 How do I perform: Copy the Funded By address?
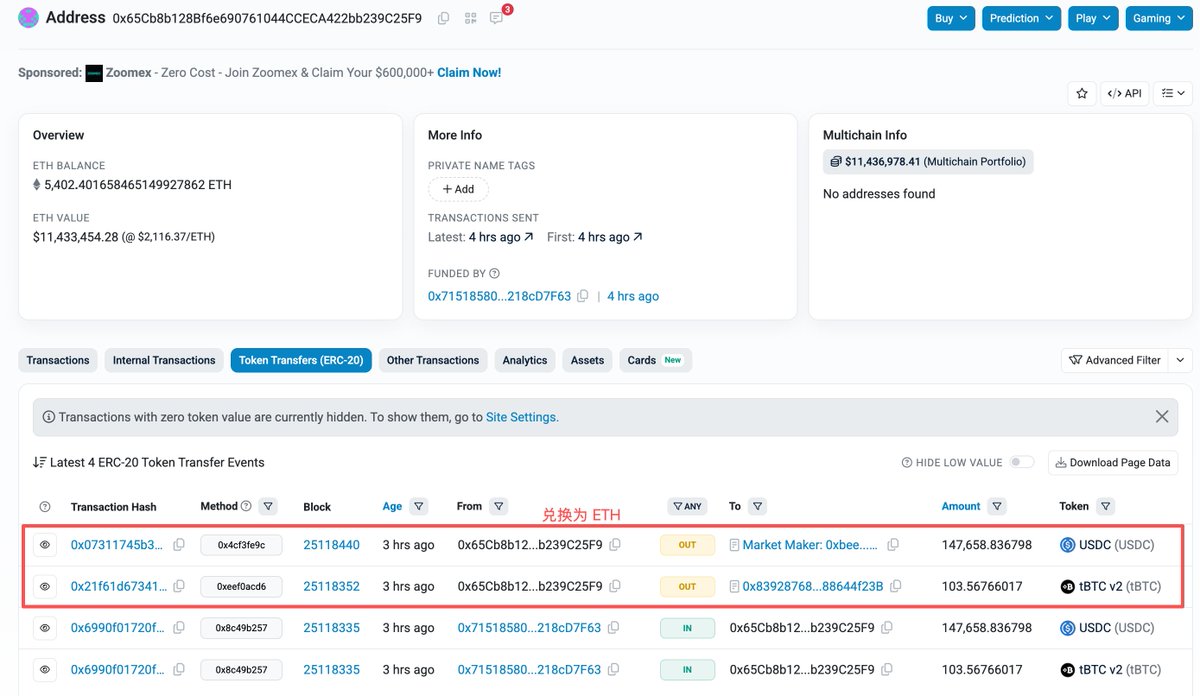pos(584,296)
